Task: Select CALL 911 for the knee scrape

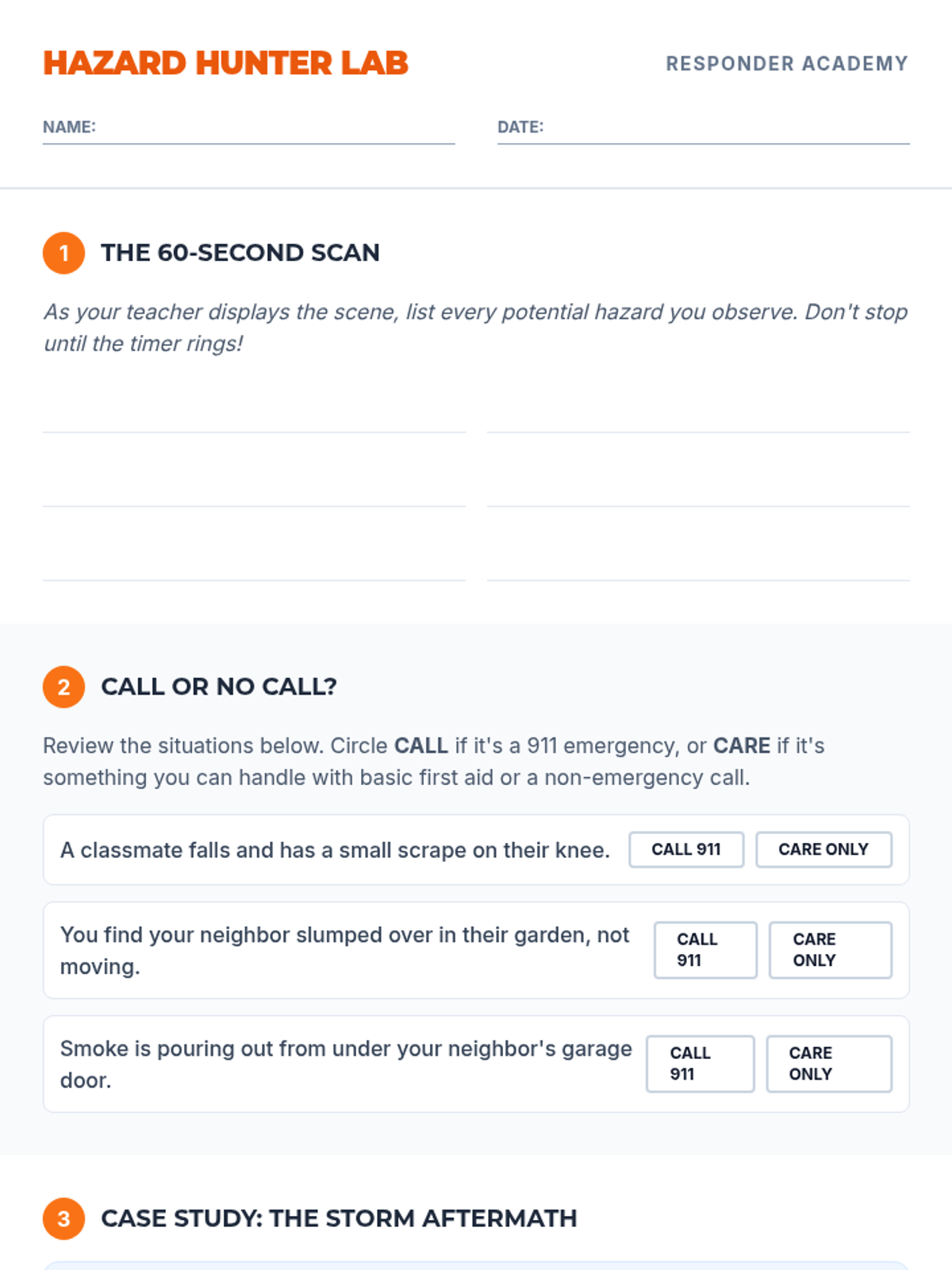Action: coord(686,849)
